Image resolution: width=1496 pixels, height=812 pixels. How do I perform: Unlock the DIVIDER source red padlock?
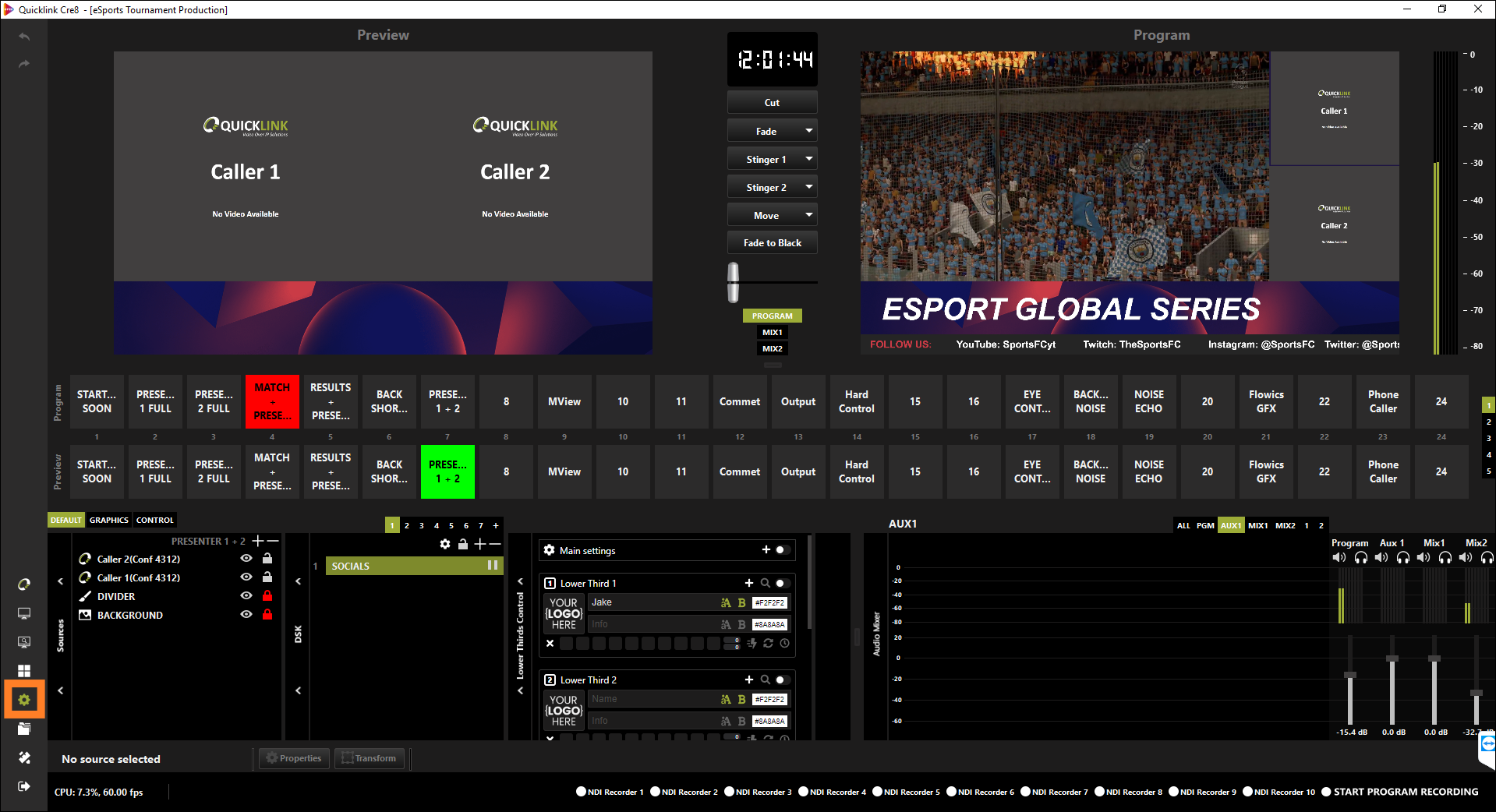[x=267, y=596]
